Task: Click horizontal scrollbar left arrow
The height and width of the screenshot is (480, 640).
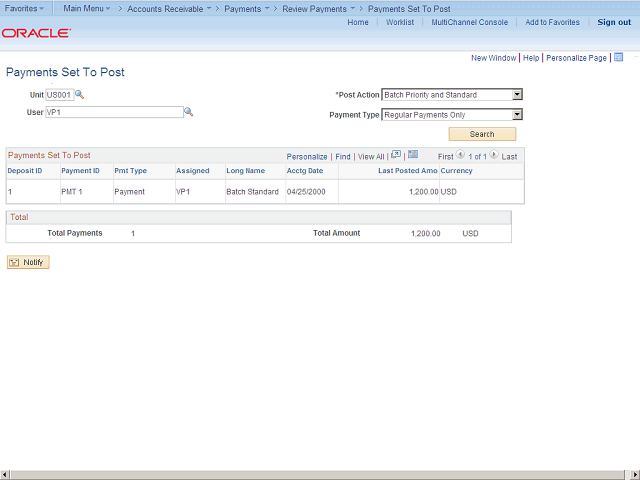Action: 4,475
